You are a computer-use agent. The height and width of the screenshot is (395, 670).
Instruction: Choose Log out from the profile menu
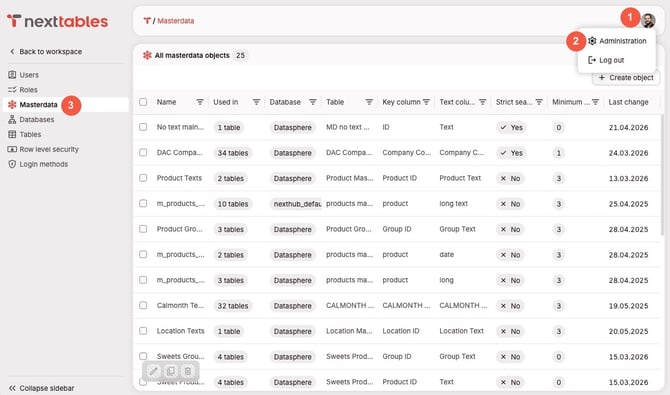point(606,60)
